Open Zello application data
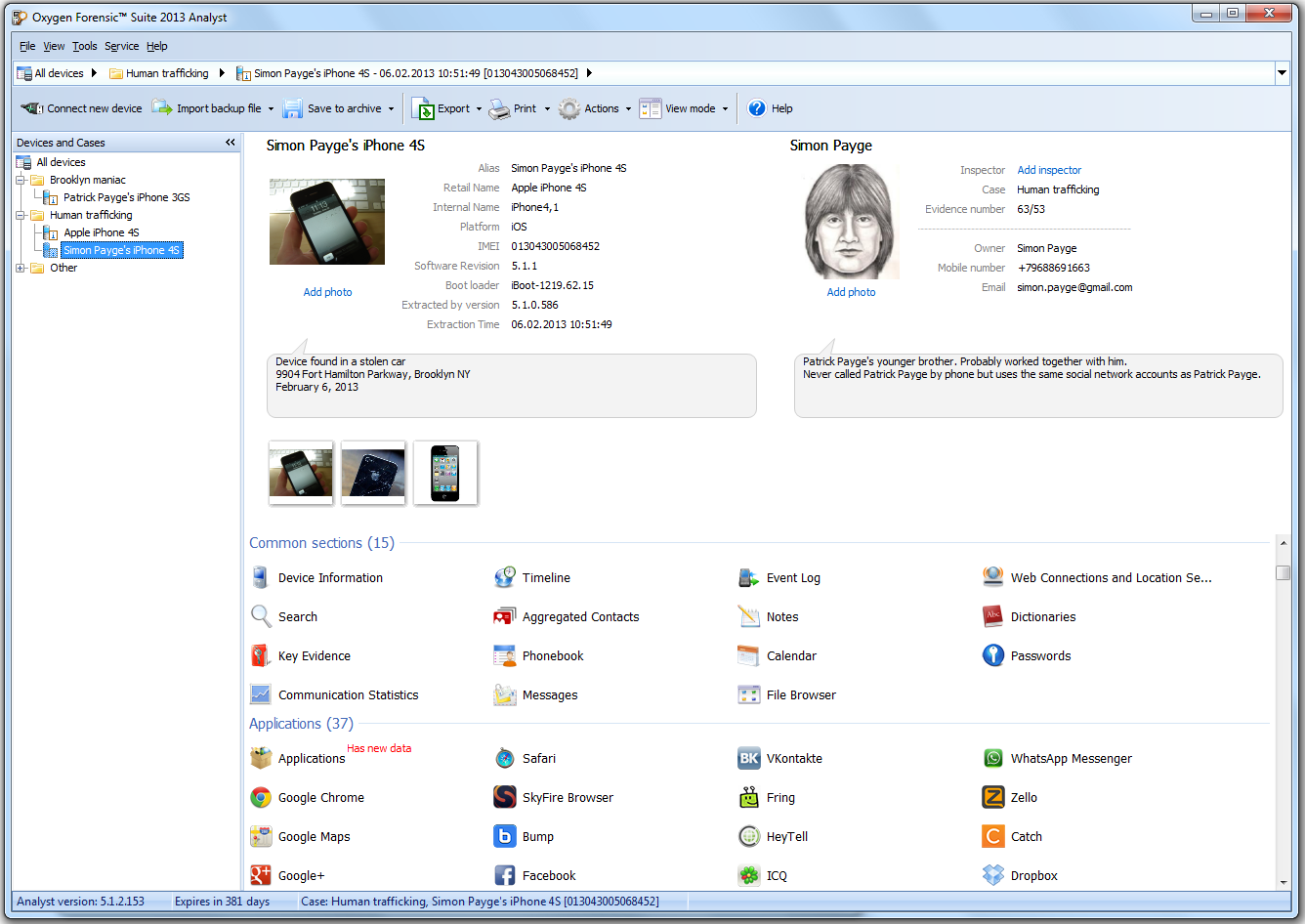Screen dimensions: 1305x924 (x=1010, y=798)
